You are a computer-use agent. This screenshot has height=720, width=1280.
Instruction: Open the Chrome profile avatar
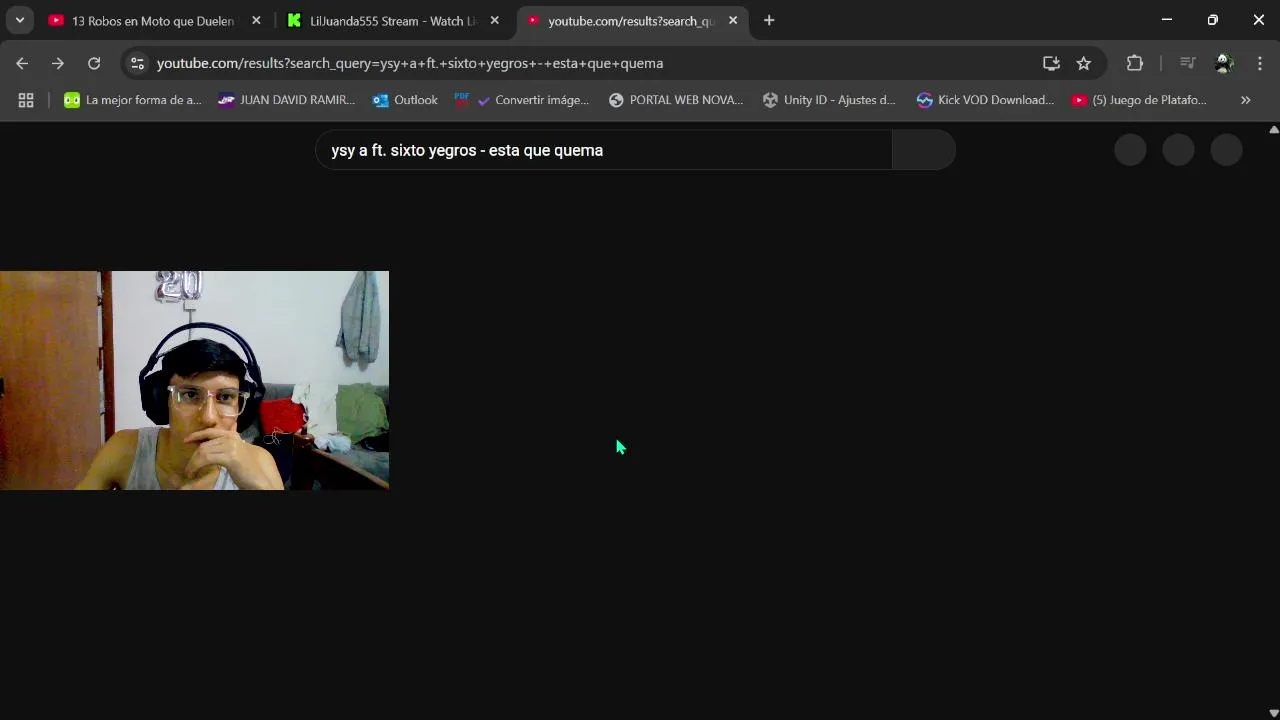click(x=1224, y=63)
